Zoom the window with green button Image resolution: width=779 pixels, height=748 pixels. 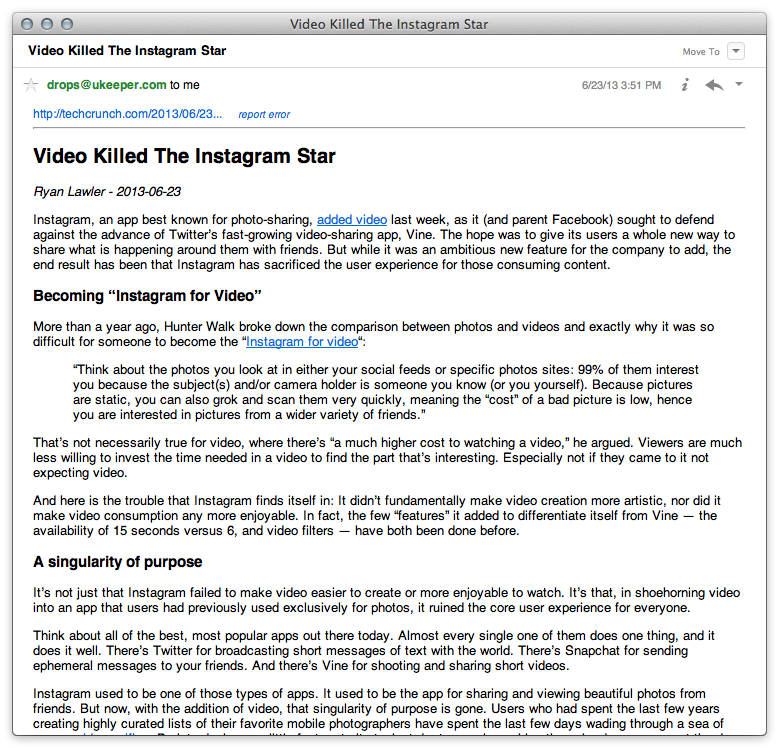68,23
